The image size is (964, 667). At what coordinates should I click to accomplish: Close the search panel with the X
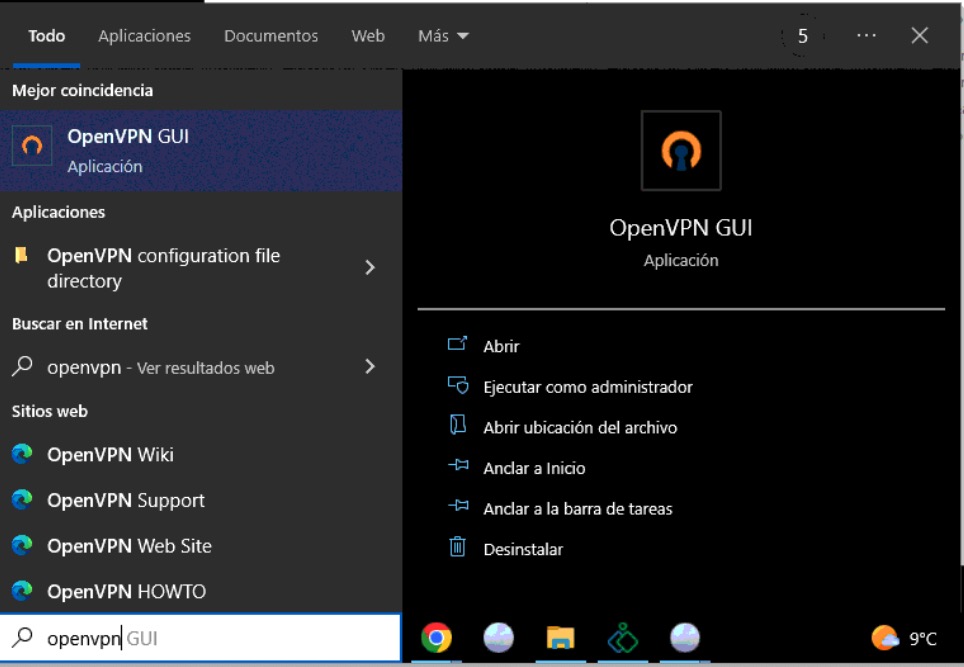tap(920, 36)
